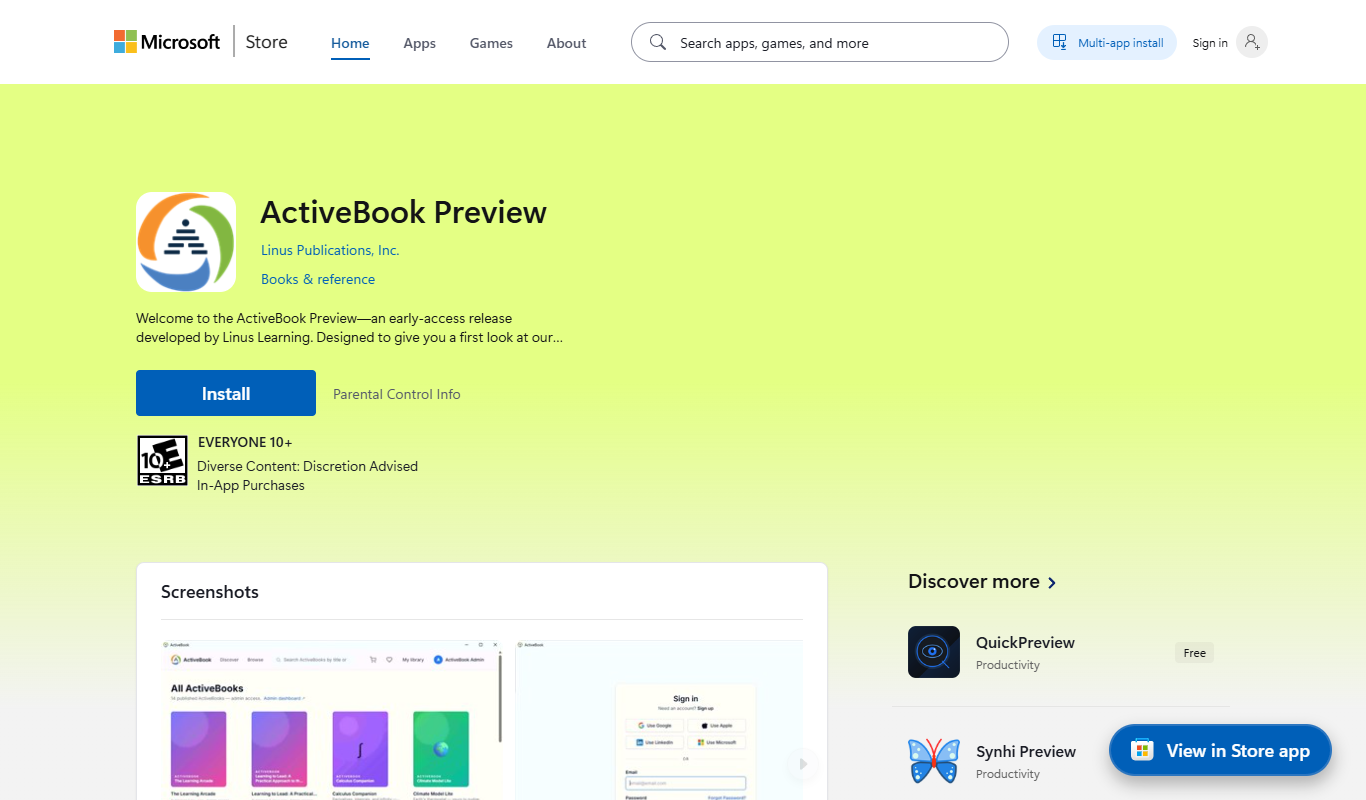
Task: Advance screenshots with the next arrow
Action: click(x=802, y=764)
